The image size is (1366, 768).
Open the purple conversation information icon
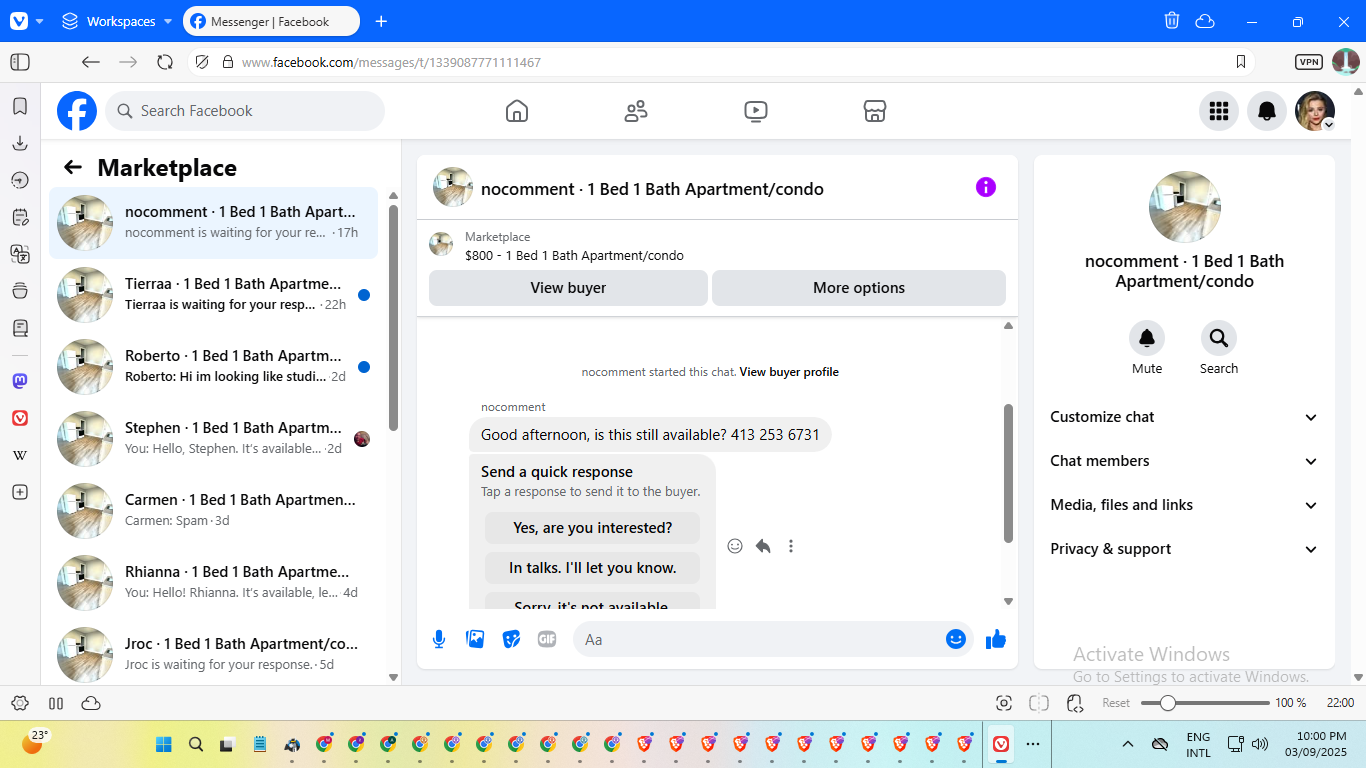click(x=986, y=187)
